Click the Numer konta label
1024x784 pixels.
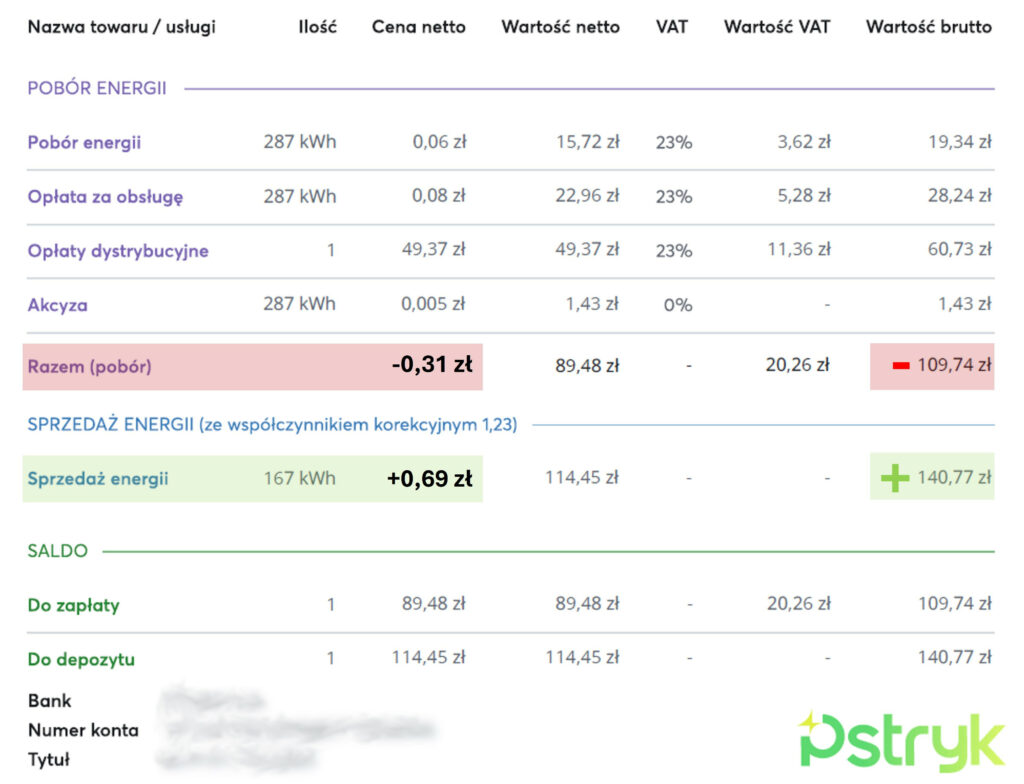click(x=83, y=730)
